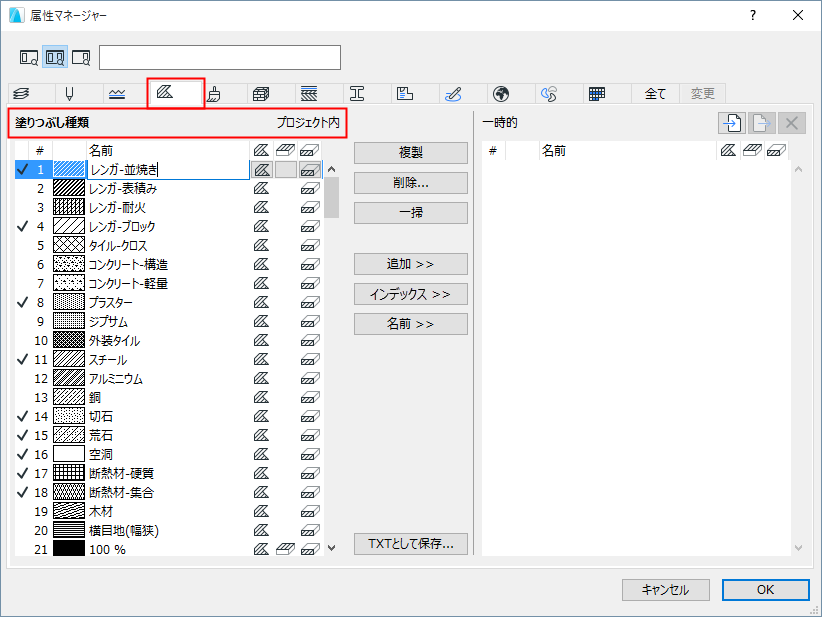Click cover fill icon in 100 % row
Image resolution: width=822 pixels, height=617 pixels.
coord(285,549)
